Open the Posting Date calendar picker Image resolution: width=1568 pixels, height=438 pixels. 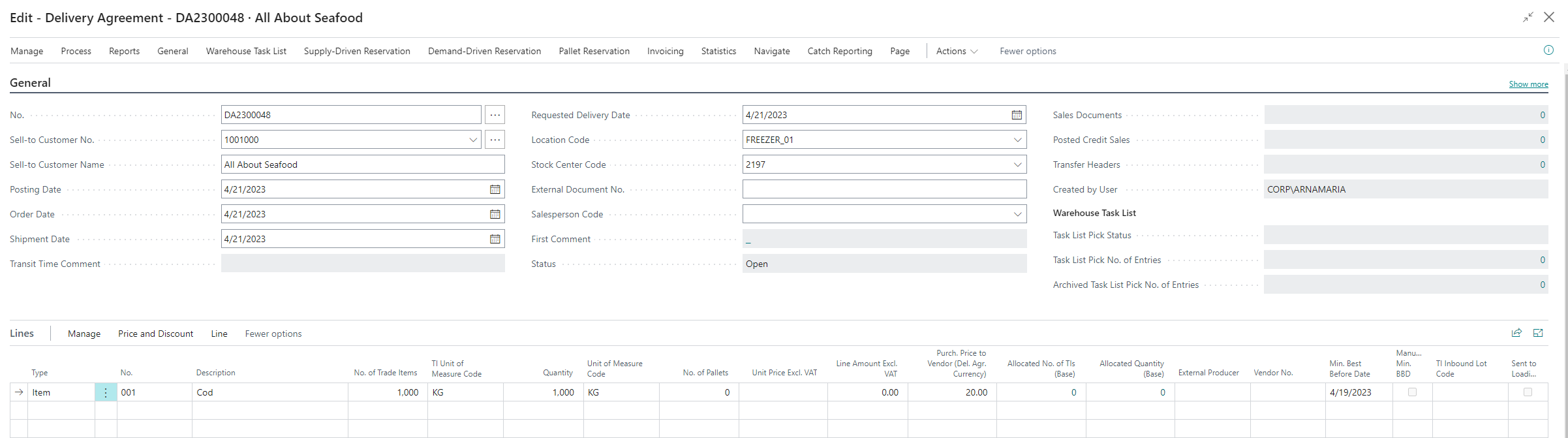coord(495,189)
